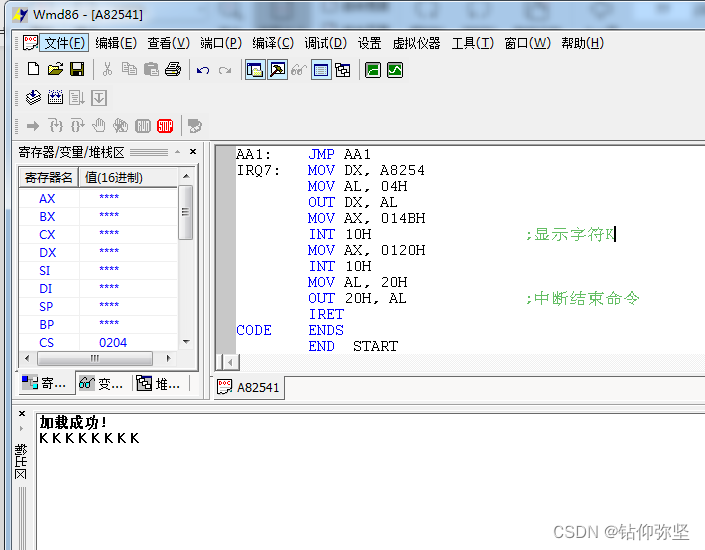
Task: Open a file using the folder icon
Action: click(55, 70)
